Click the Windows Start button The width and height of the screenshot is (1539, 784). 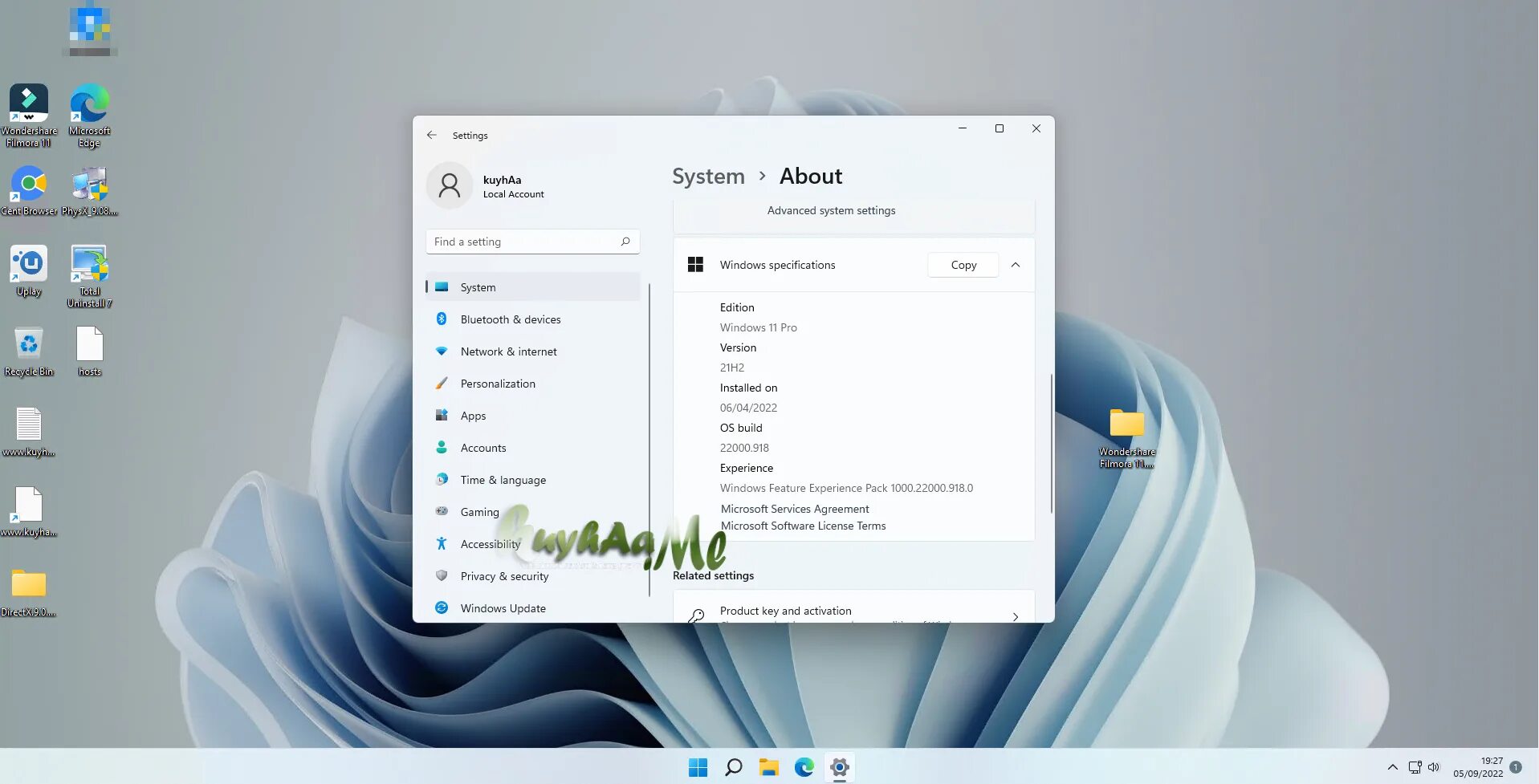pyautogui.click(x=698, y=767)
